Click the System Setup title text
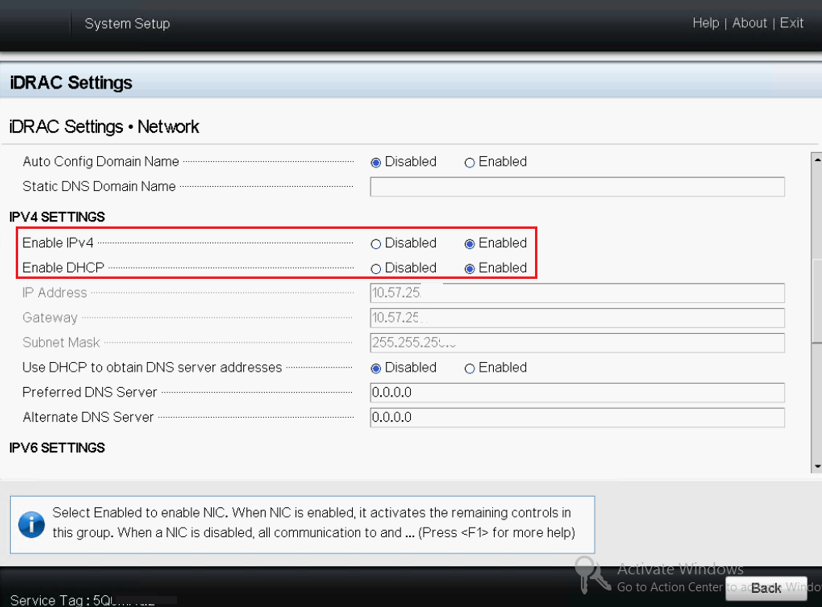822x607 pixels. coord(127,24)
